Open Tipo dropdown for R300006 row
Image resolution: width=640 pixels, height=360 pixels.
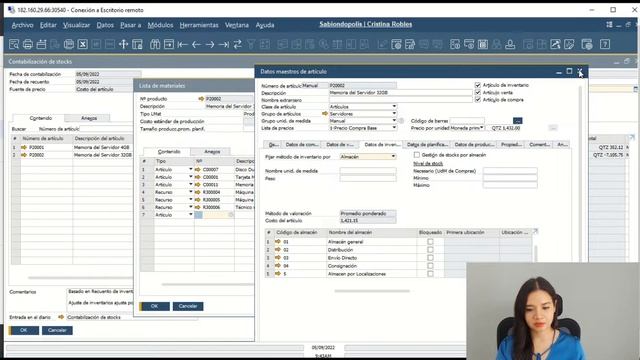pos(191,207)
